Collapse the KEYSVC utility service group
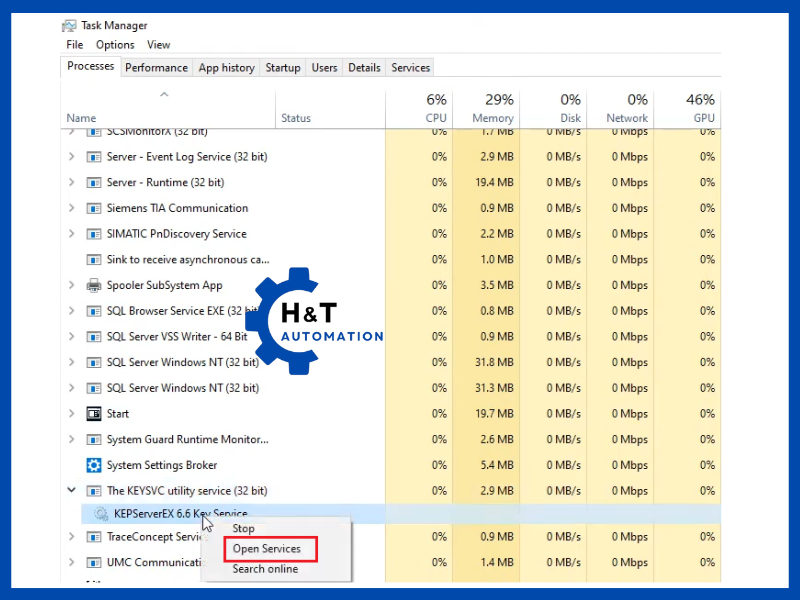800x600 pixels. pyautogui.click(x=71, y=491)
